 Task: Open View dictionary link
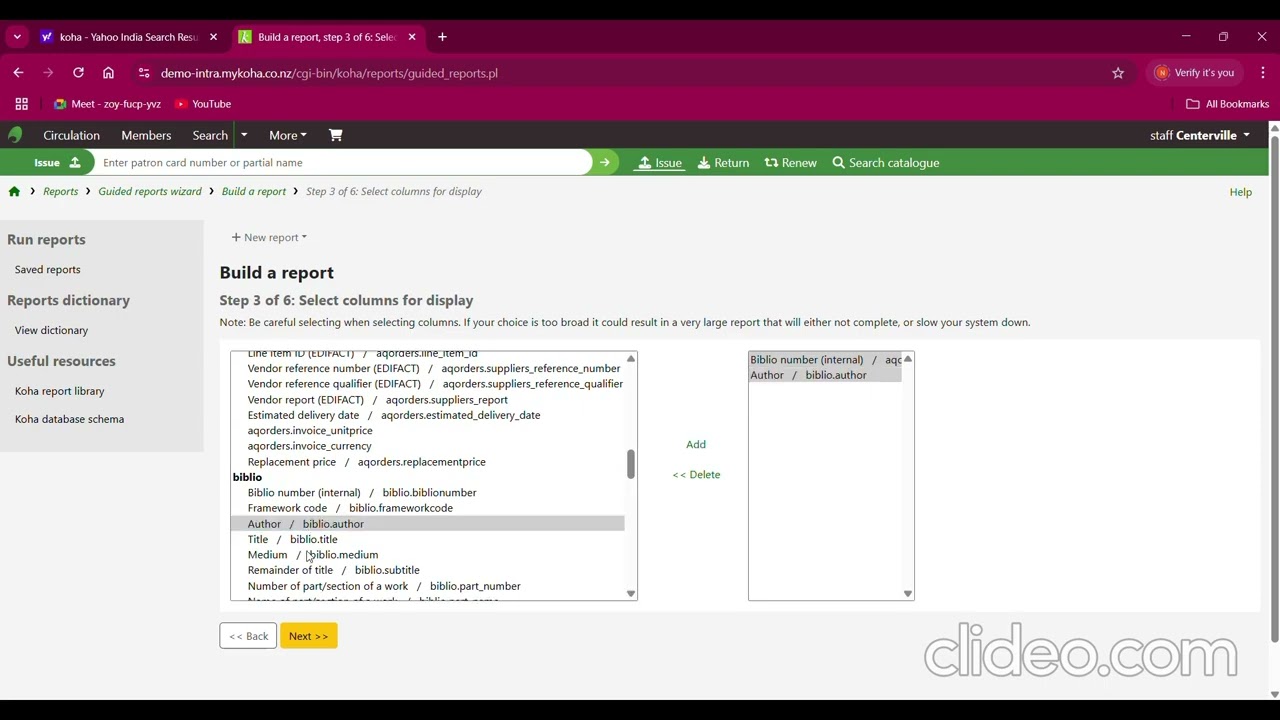click(51, 330)
